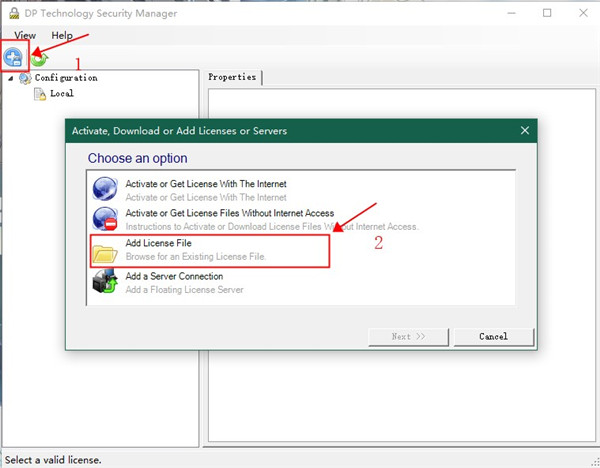Click the add license toolbar icon
The image size is (600, 468).
[13, 57]
